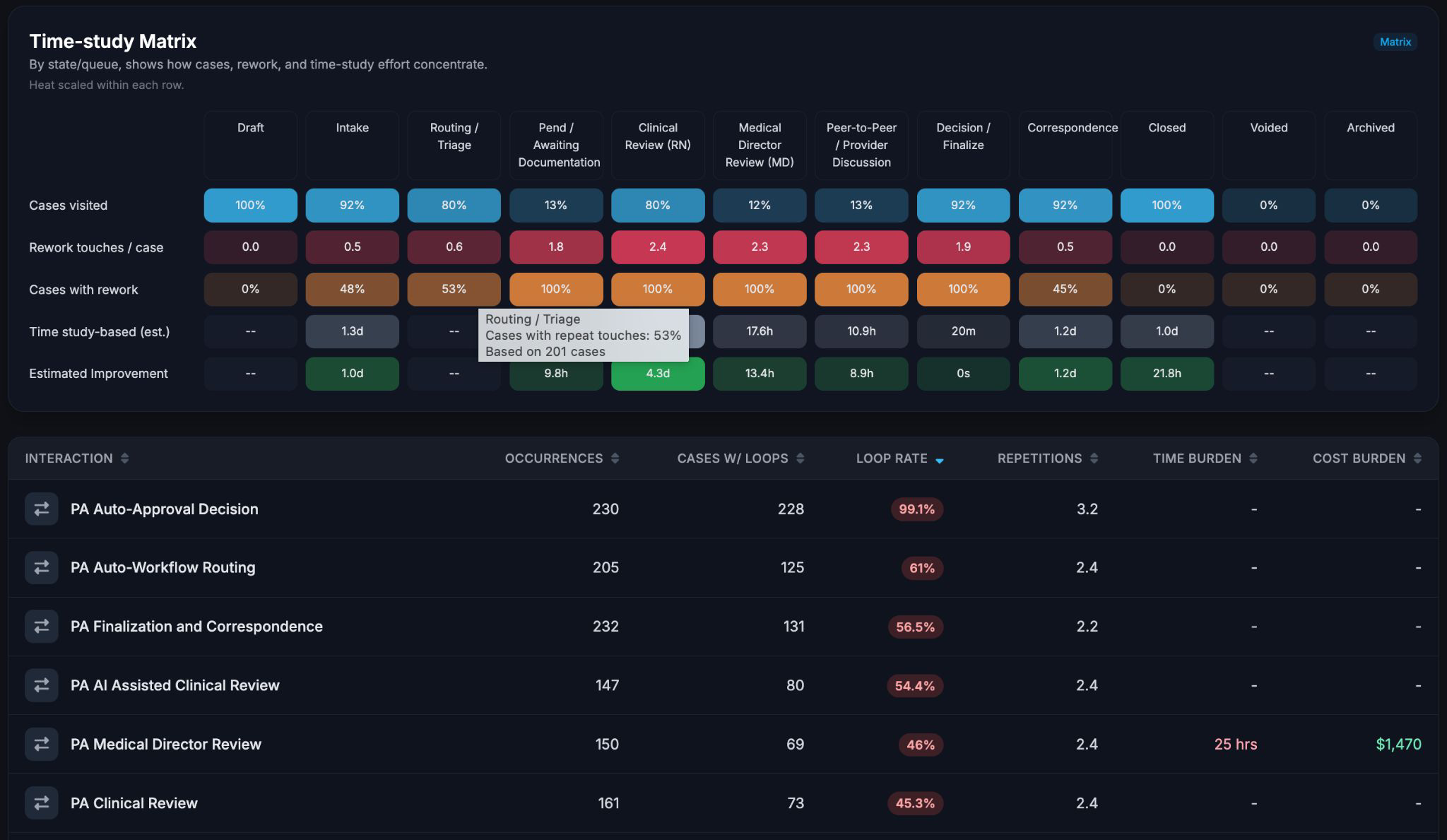Click the loop icon beside PA Auto-Approval Decision
This screenshot has height=840, width=1447.
point(42,509)
